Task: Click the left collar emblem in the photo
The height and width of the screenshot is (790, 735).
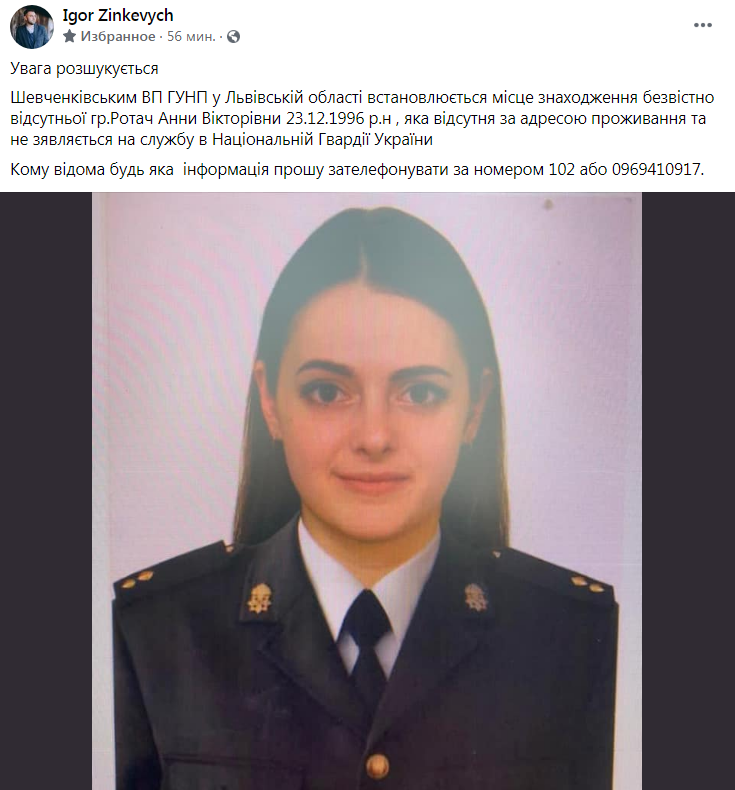Action: pos(259,599)
